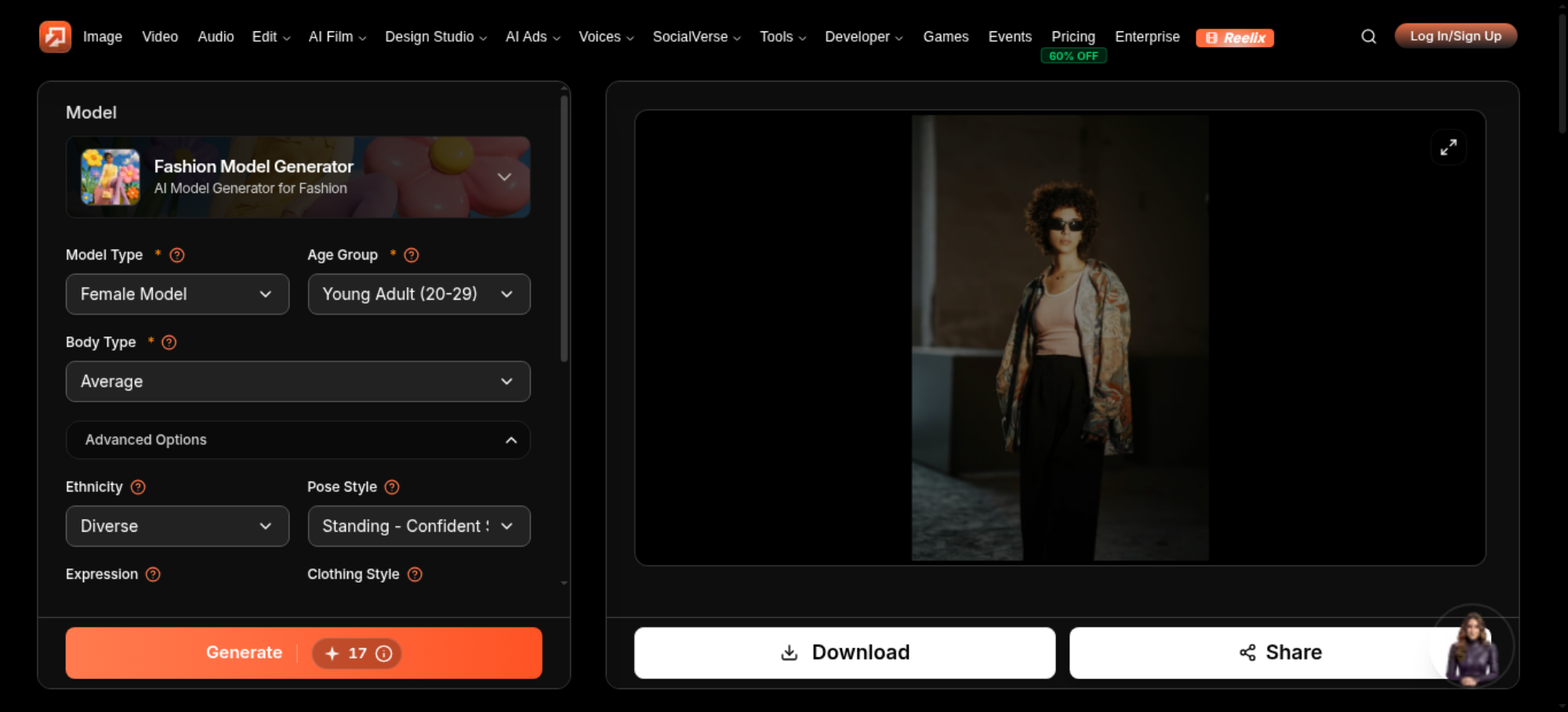Open the Developer menu
This screenshot has height=712, width=1568.
click(x=864, y=37)
